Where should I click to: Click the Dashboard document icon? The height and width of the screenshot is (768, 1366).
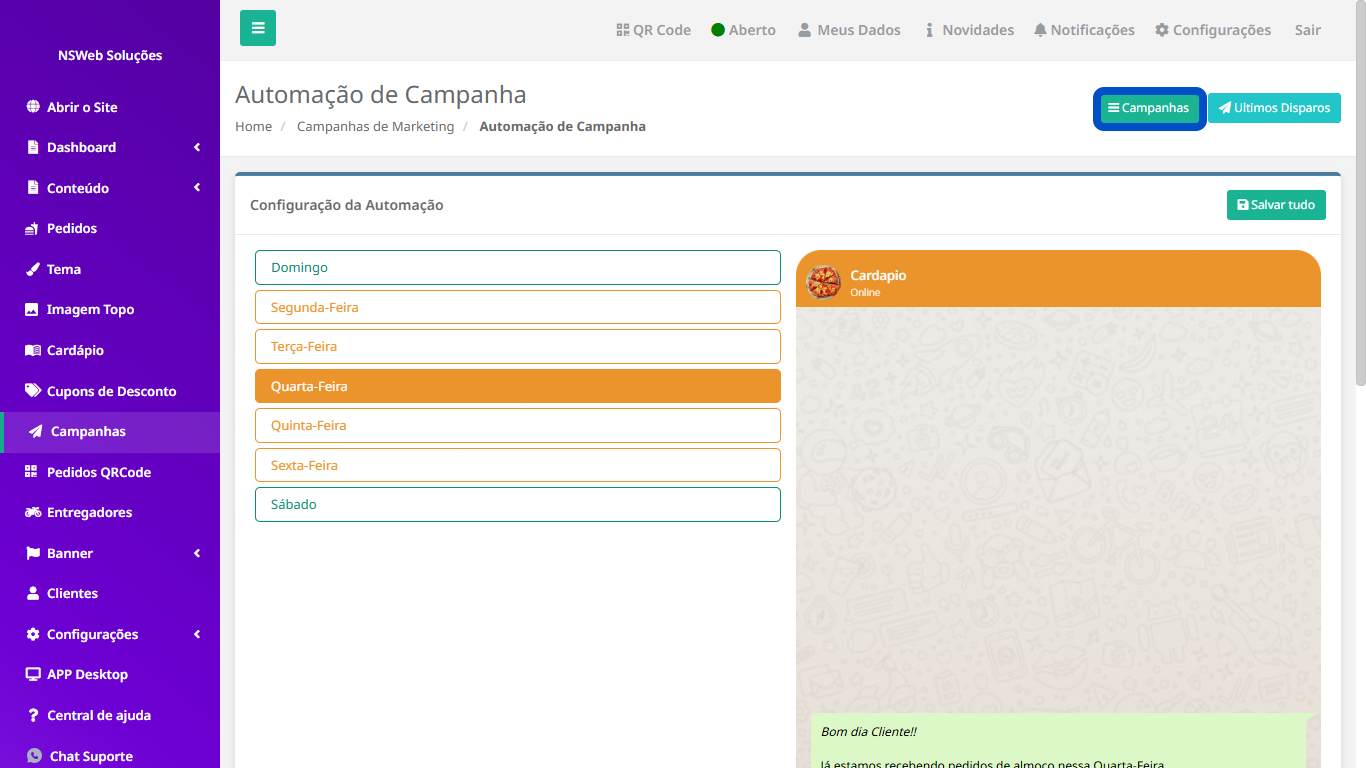click(33, 147)
